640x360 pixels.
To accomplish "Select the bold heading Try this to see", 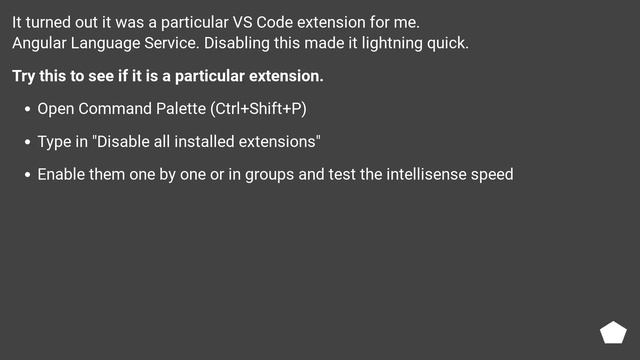I will pyautogui.click(x=167, y=76).
